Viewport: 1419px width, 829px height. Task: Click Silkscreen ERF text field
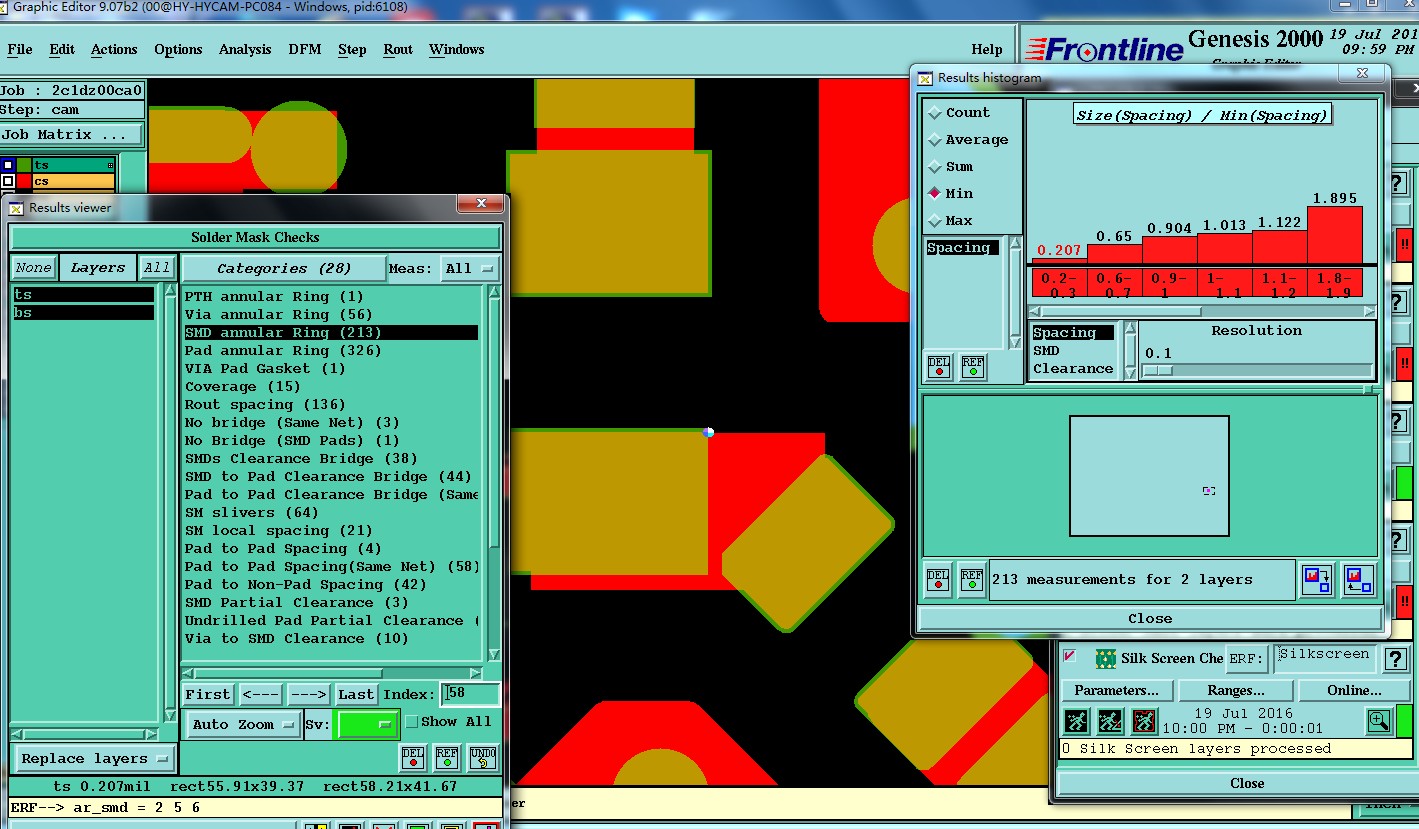pyautogui.click(x=1325, y=659)
